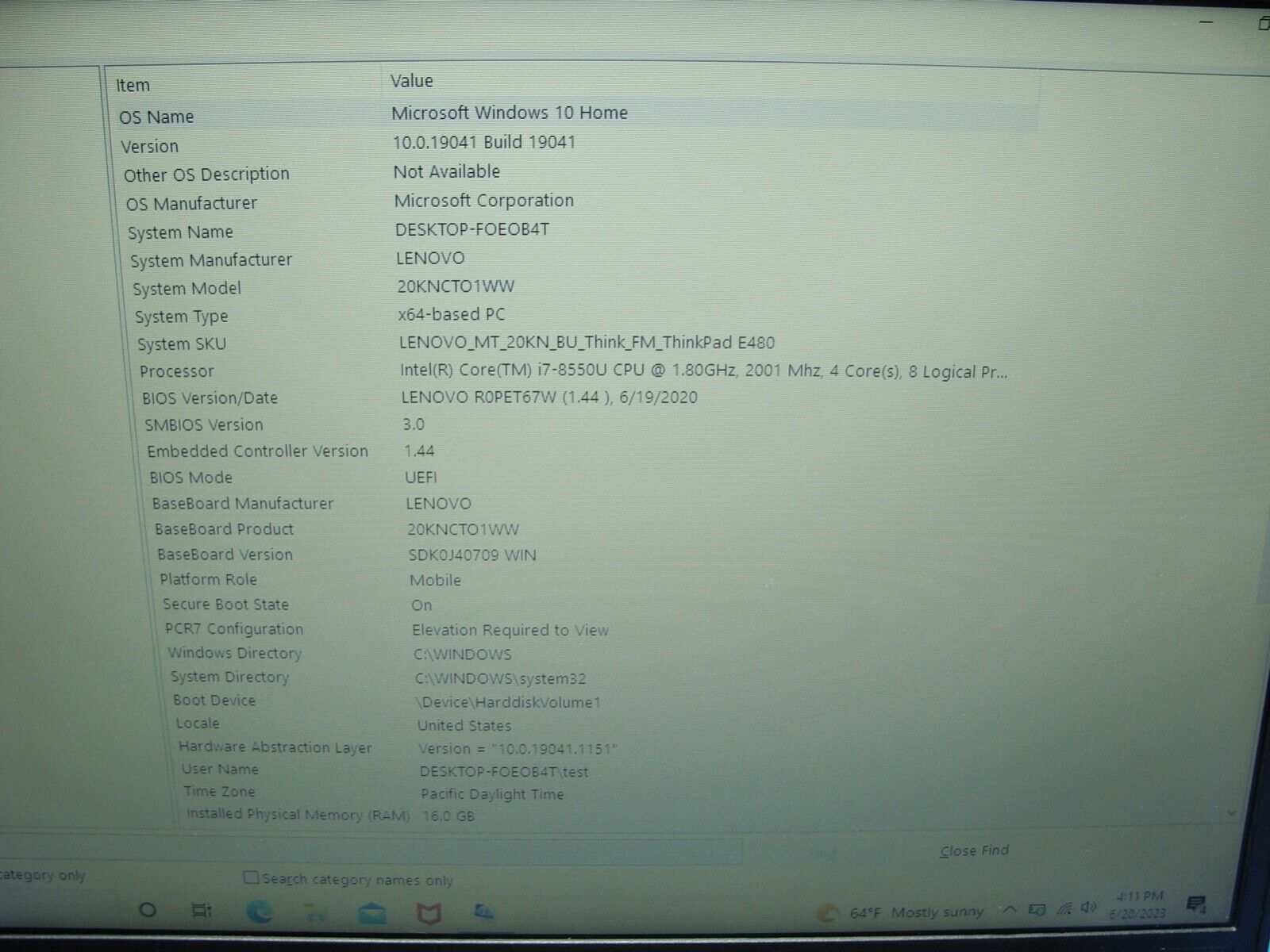Click into the Find what field
Viewport: 1270px width, 952px height.
point(371,851)
